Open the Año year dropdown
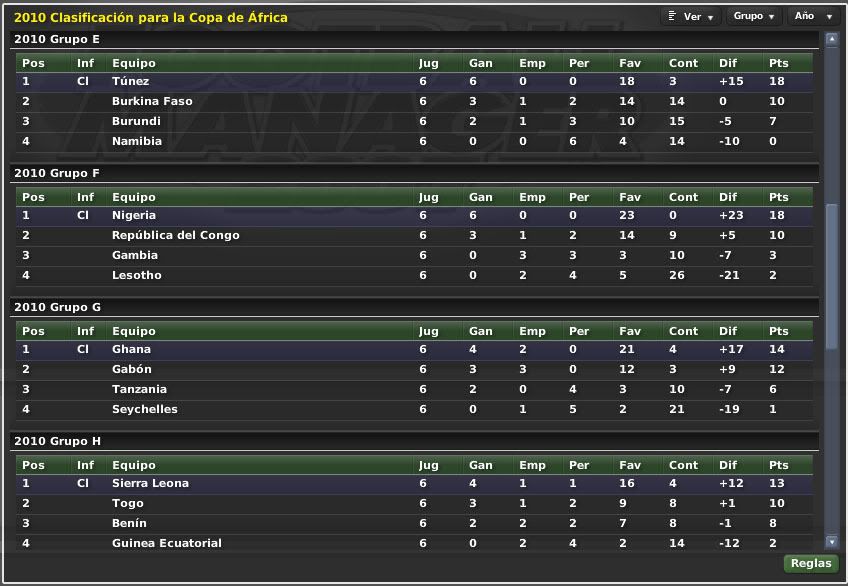The image size is (848, 586). pos(815,17)
